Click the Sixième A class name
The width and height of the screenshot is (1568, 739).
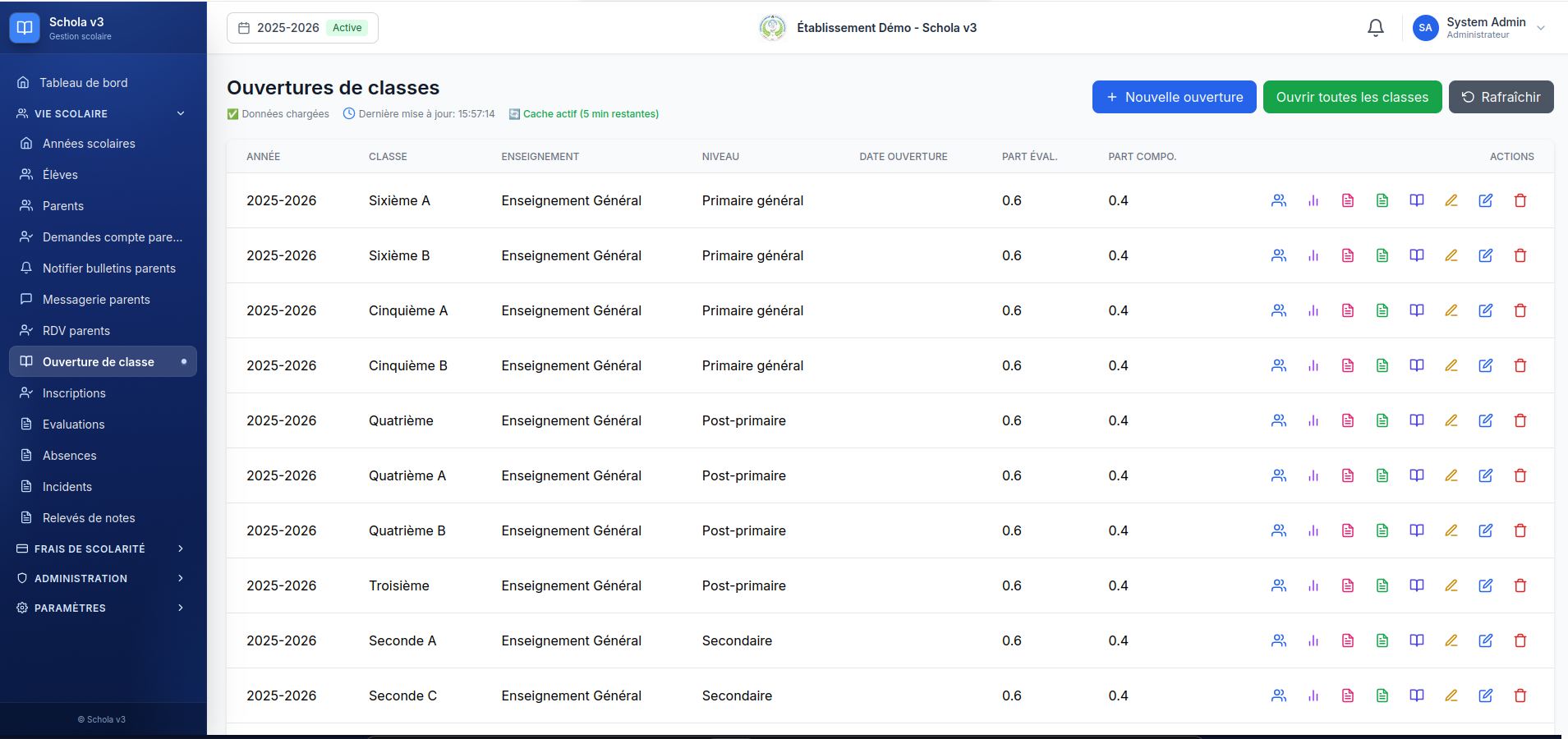coord(399,200)
